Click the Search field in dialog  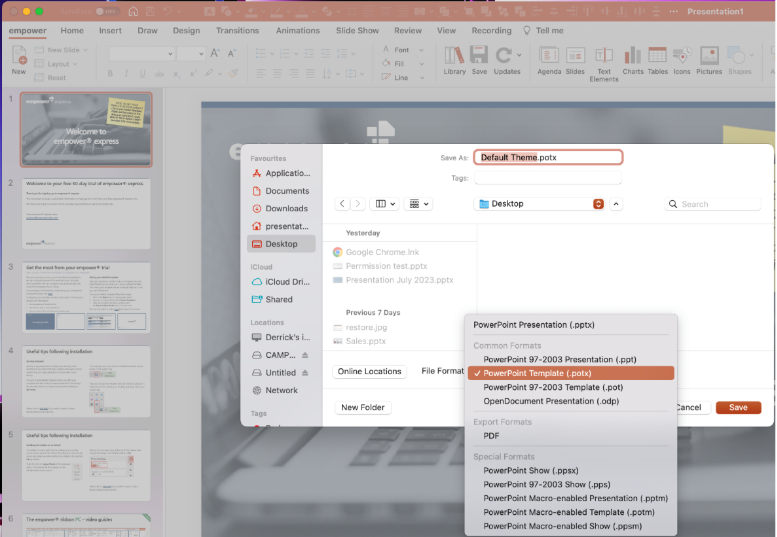click(713, 204)
